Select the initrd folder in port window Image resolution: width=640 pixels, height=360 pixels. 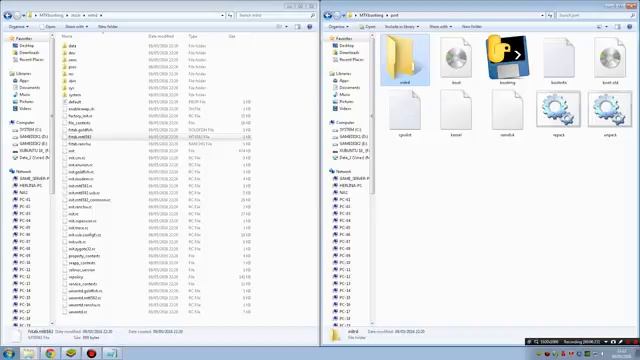point(404,60)
